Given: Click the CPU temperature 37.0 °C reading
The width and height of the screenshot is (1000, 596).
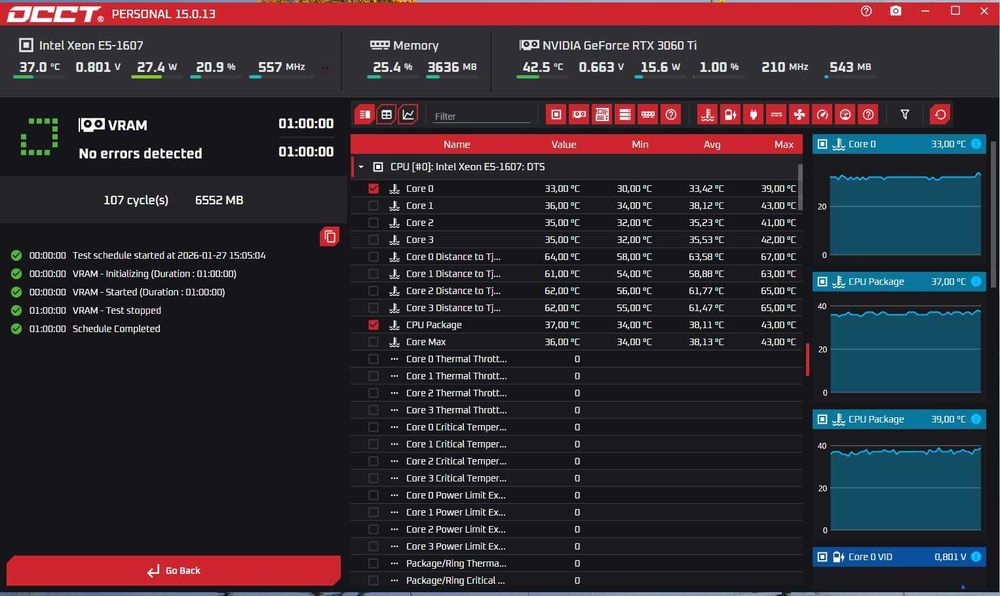Looking at the screenshot, I should pos(39,67).
